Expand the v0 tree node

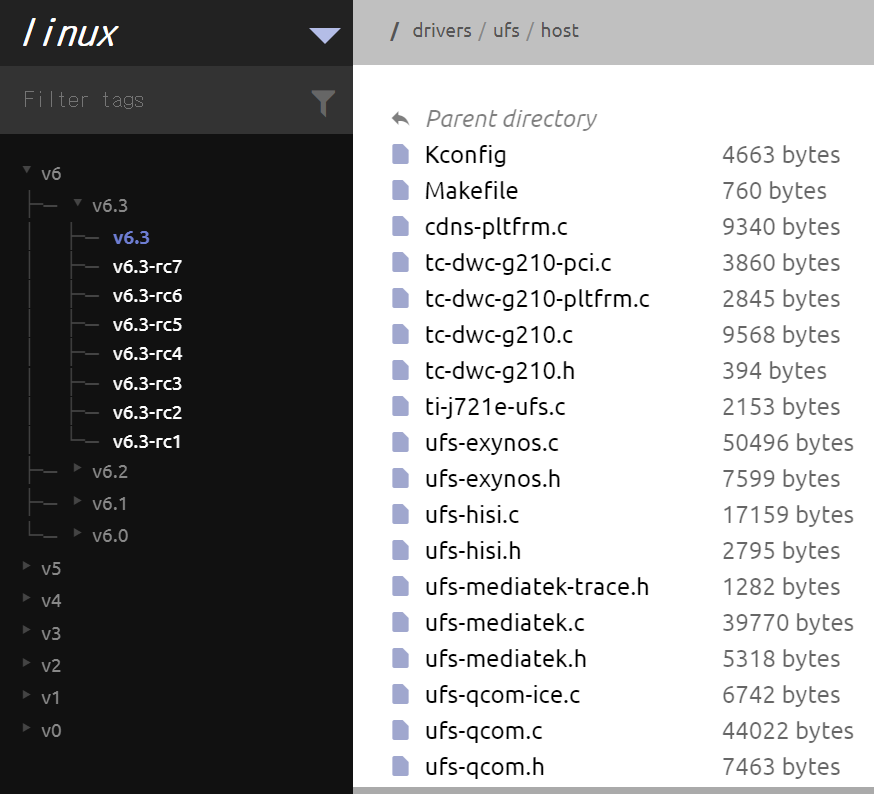pyautogui.click(x=26, y=727)
